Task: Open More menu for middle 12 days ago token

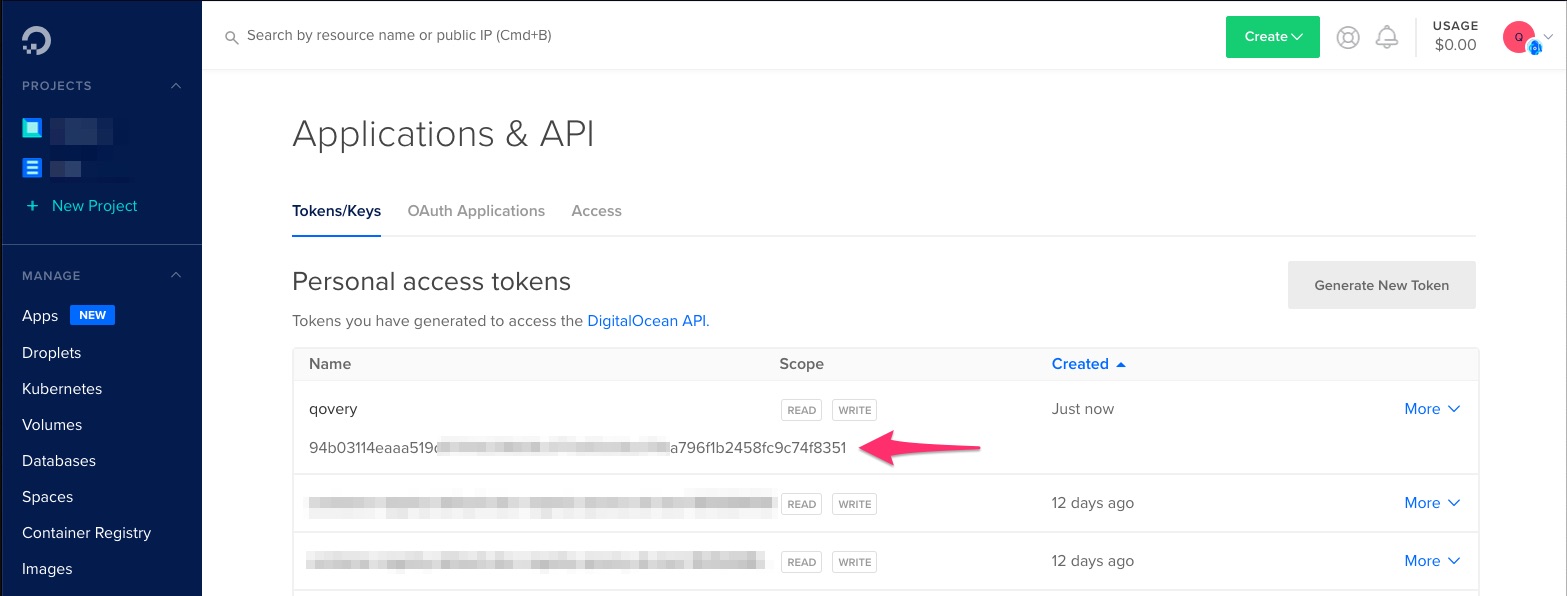Action: (x=1432, y=503)
